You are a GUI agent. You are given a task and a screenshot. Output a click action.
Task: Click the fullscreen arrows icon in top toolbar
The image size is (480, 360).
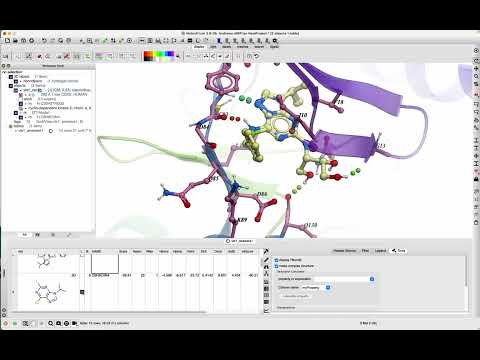(x=166, y=41)
